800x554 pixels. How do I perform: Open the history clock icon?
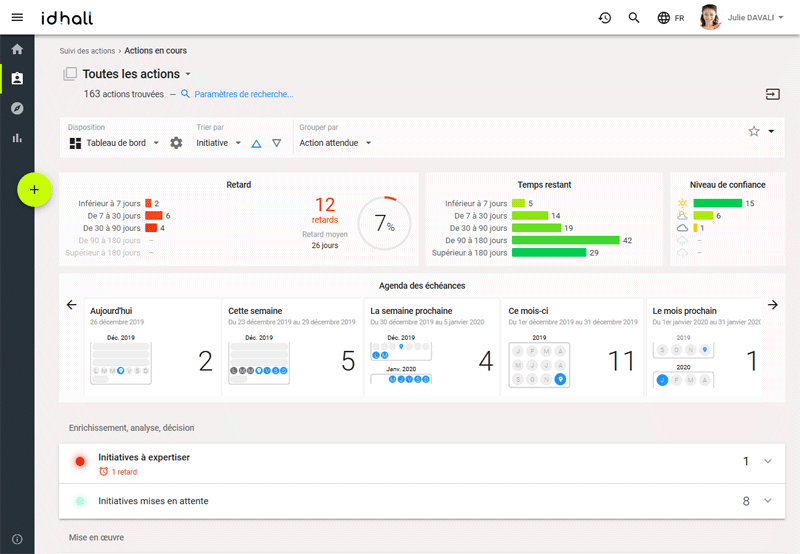605,18
